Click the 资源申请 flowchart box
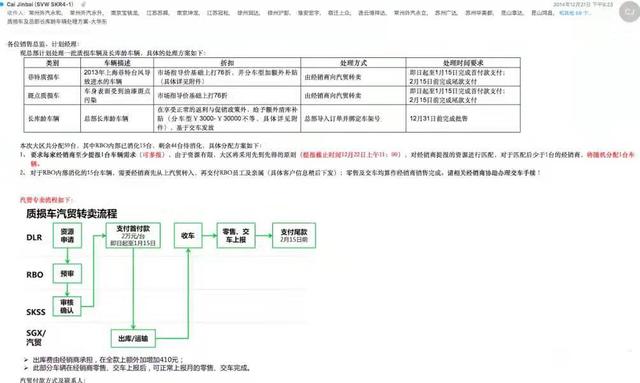This screenshot has width=640, height=383. [x=67, y=236]
